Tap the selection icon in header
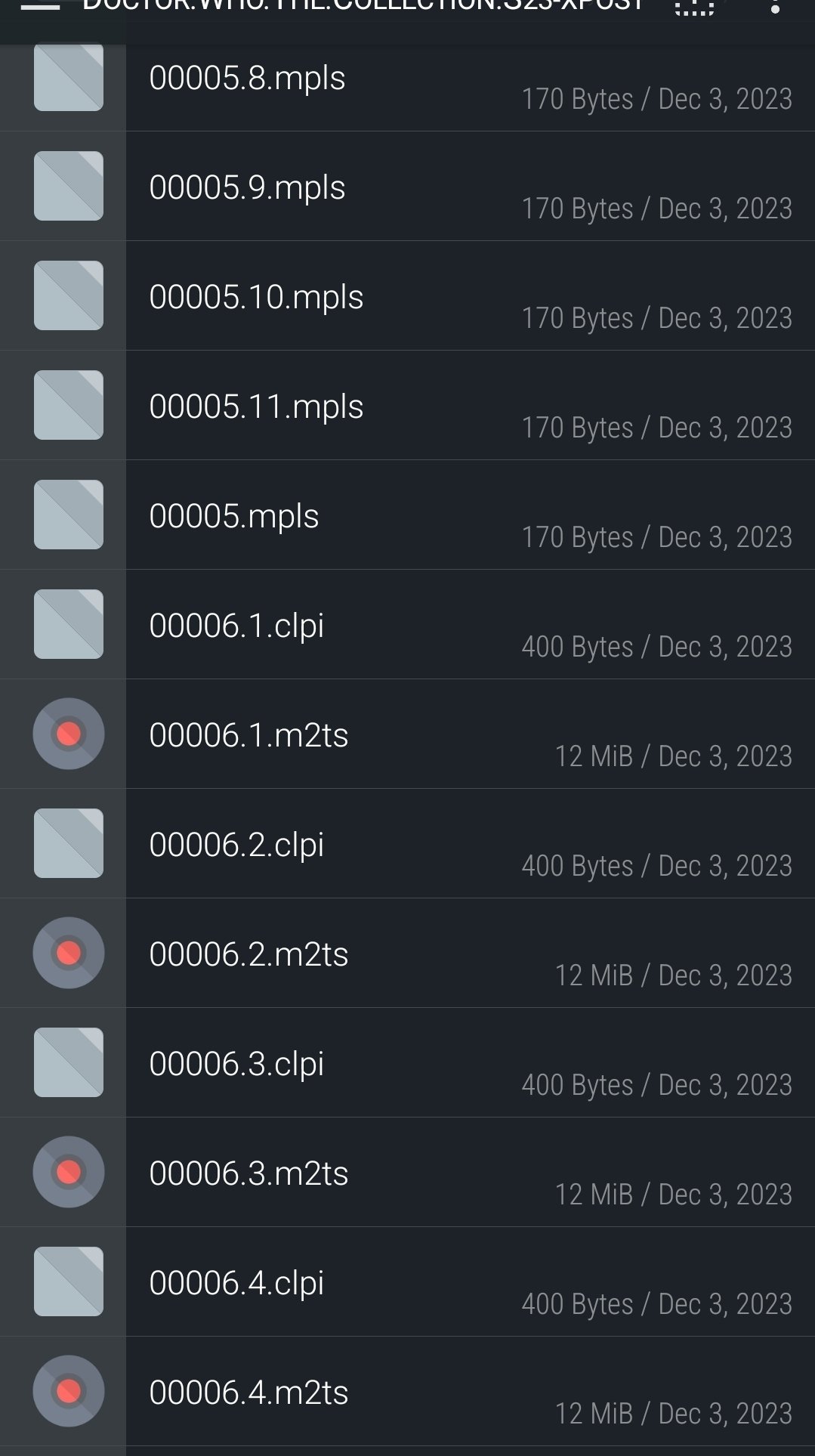815x1456 pixels. coord(693,6)
